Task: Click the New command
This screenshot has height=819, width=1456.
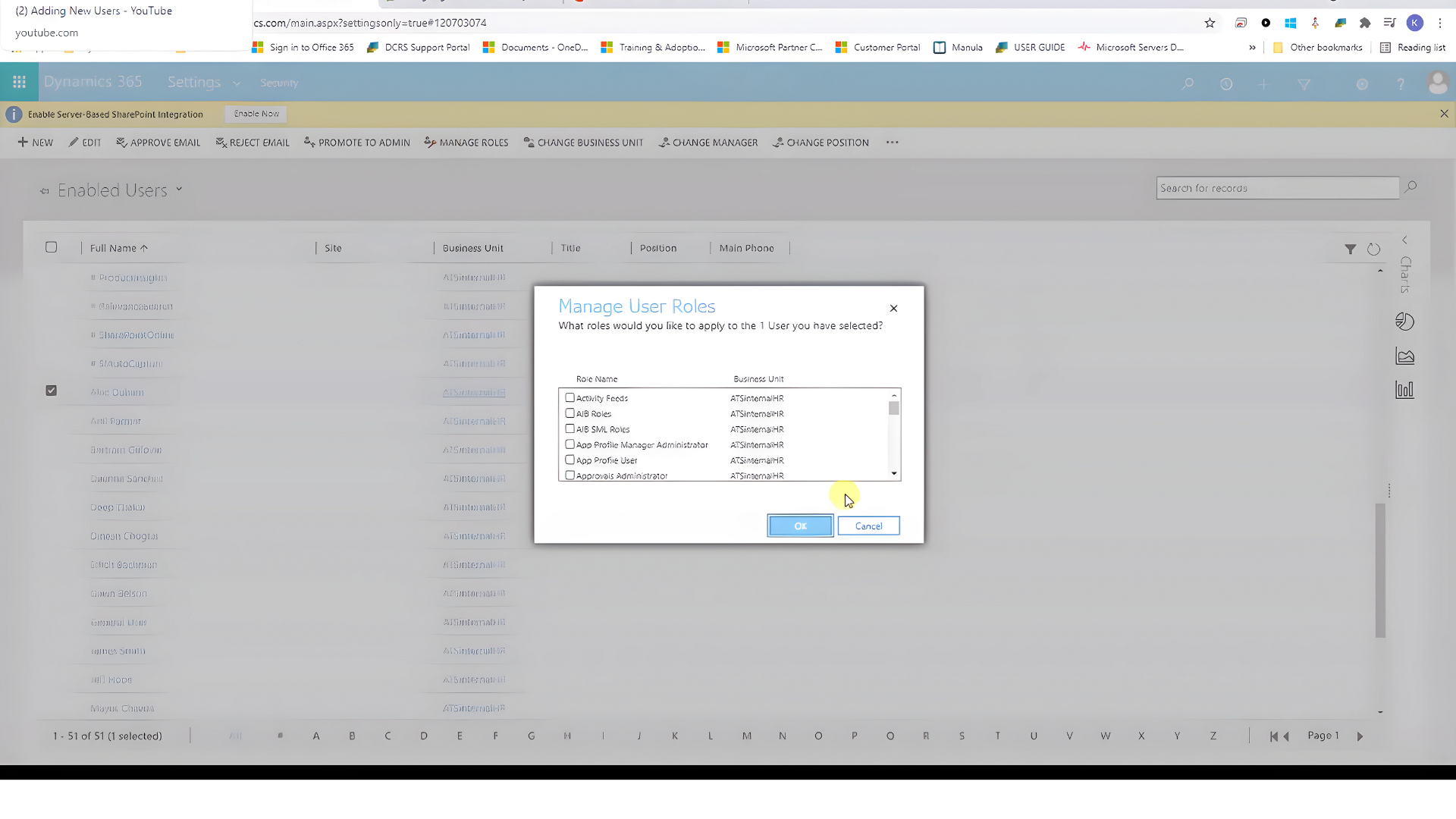Action: point(35,143)
